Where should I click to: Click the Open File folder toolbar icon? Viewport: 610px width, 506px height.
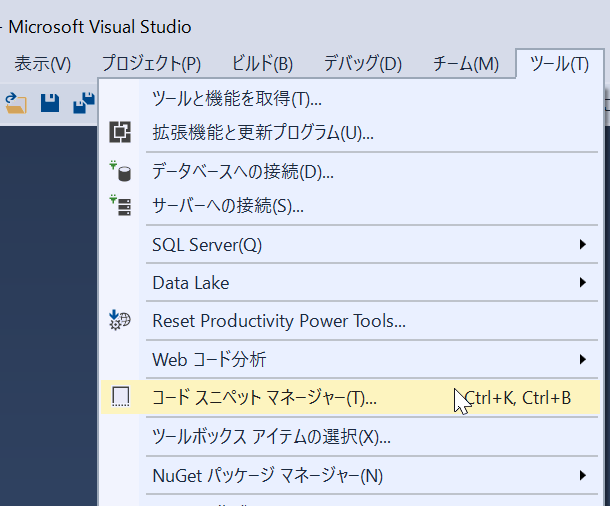click(17, 103)
